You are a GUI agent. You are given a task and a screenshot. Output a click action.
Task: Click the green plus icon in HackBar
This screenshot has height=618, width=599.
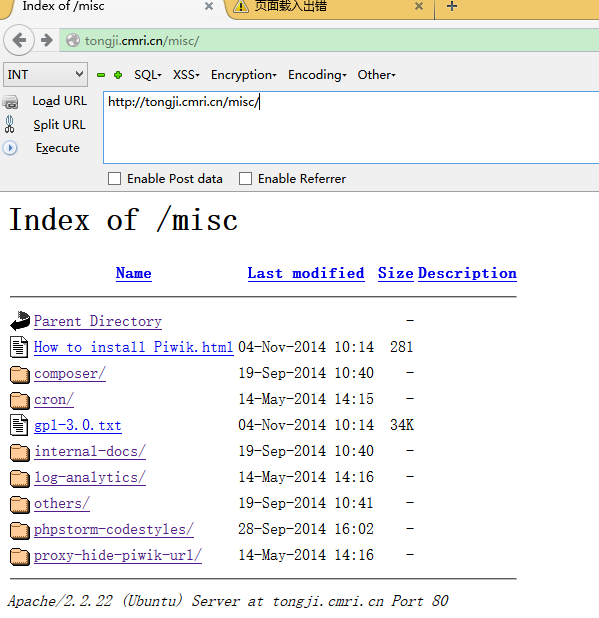(x=117, y=75)
